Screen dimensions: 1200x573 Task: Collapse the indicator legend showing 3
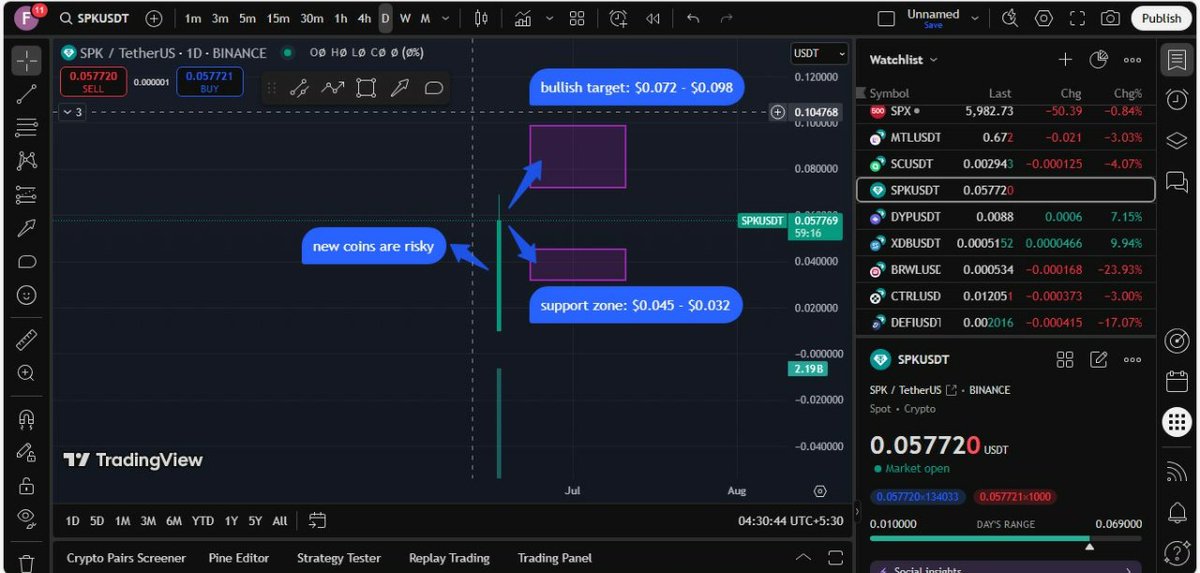click(x=72, y=112)
